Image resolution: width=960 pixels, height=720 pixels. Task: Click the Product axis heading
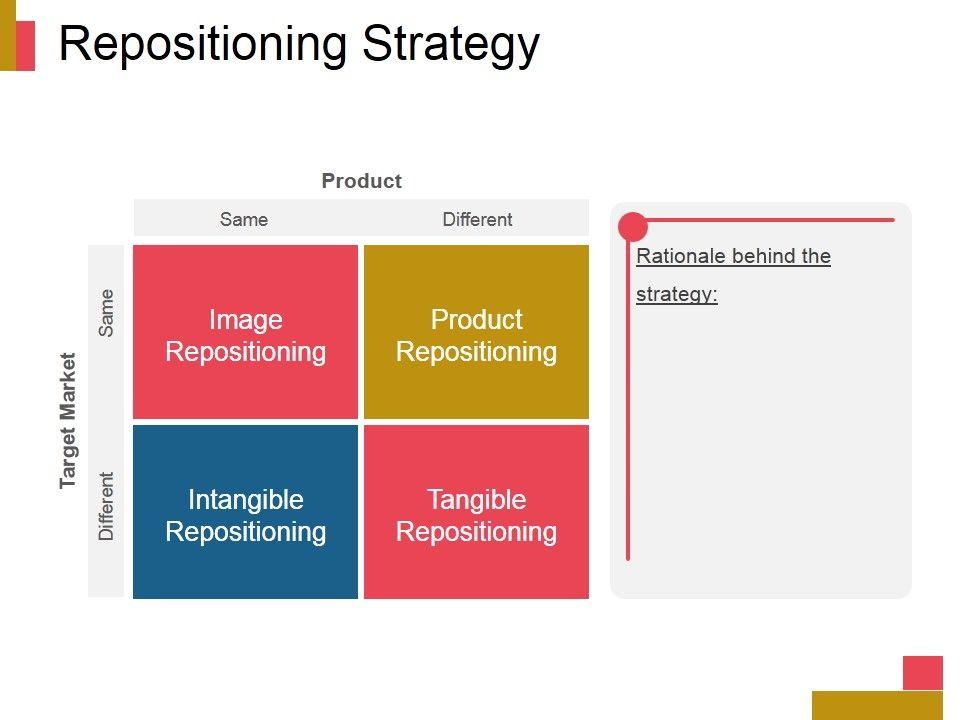point(361,181)
